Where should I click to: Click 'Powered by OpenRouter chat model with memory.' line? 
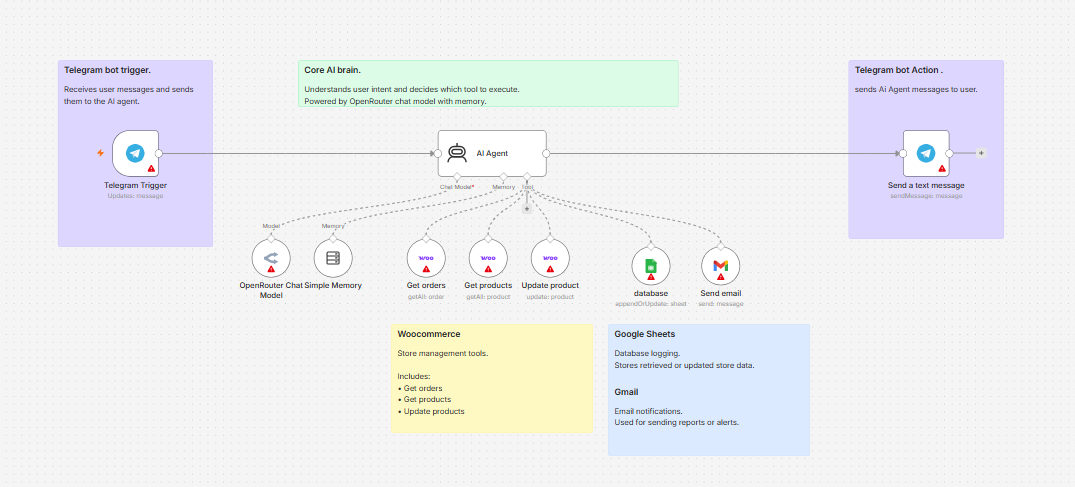click(x=396, y=101)
